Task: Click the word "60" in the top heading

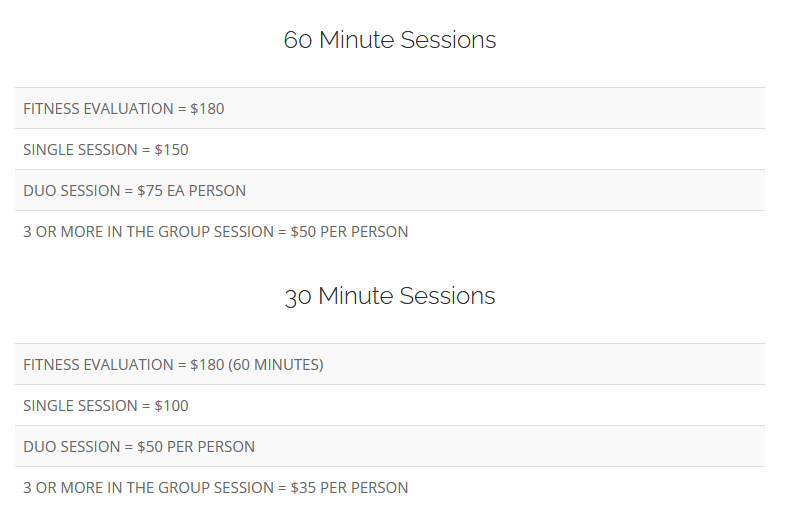Action: [298, 40]
